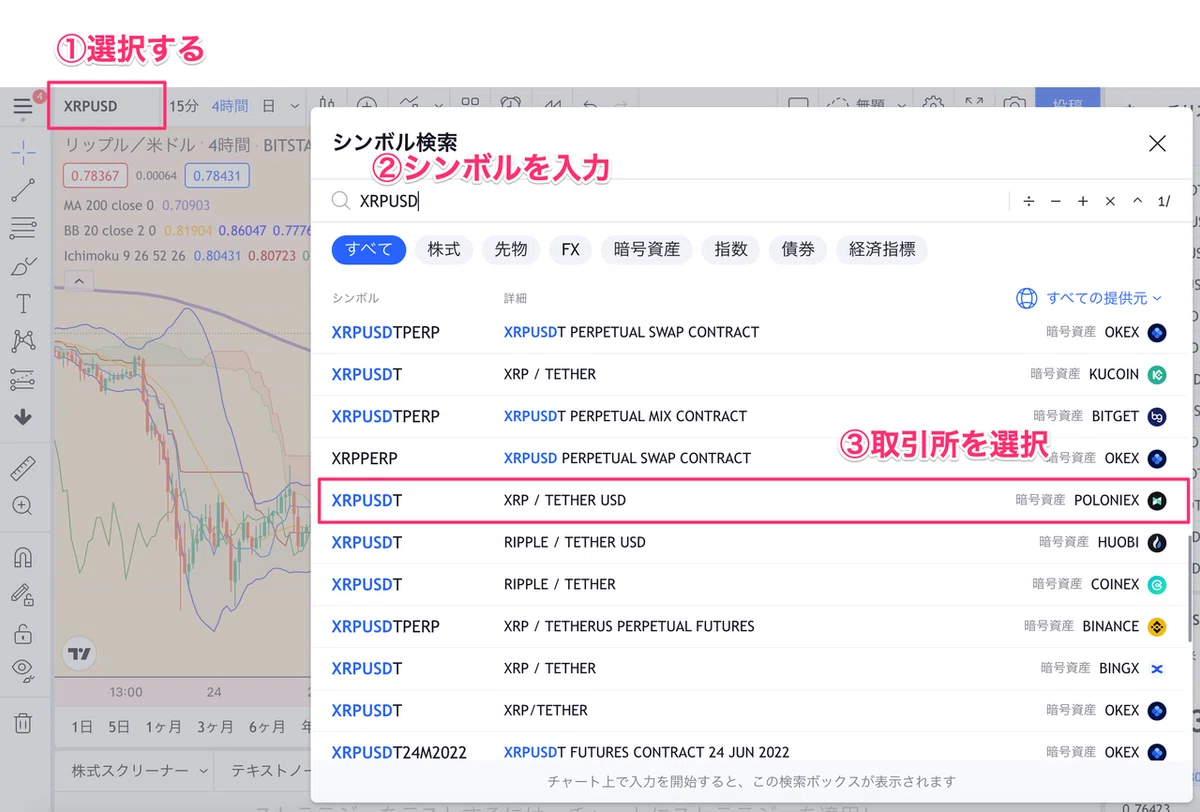Switch chart to 15分 interval
1200x812 pixels.
point(184,106)
